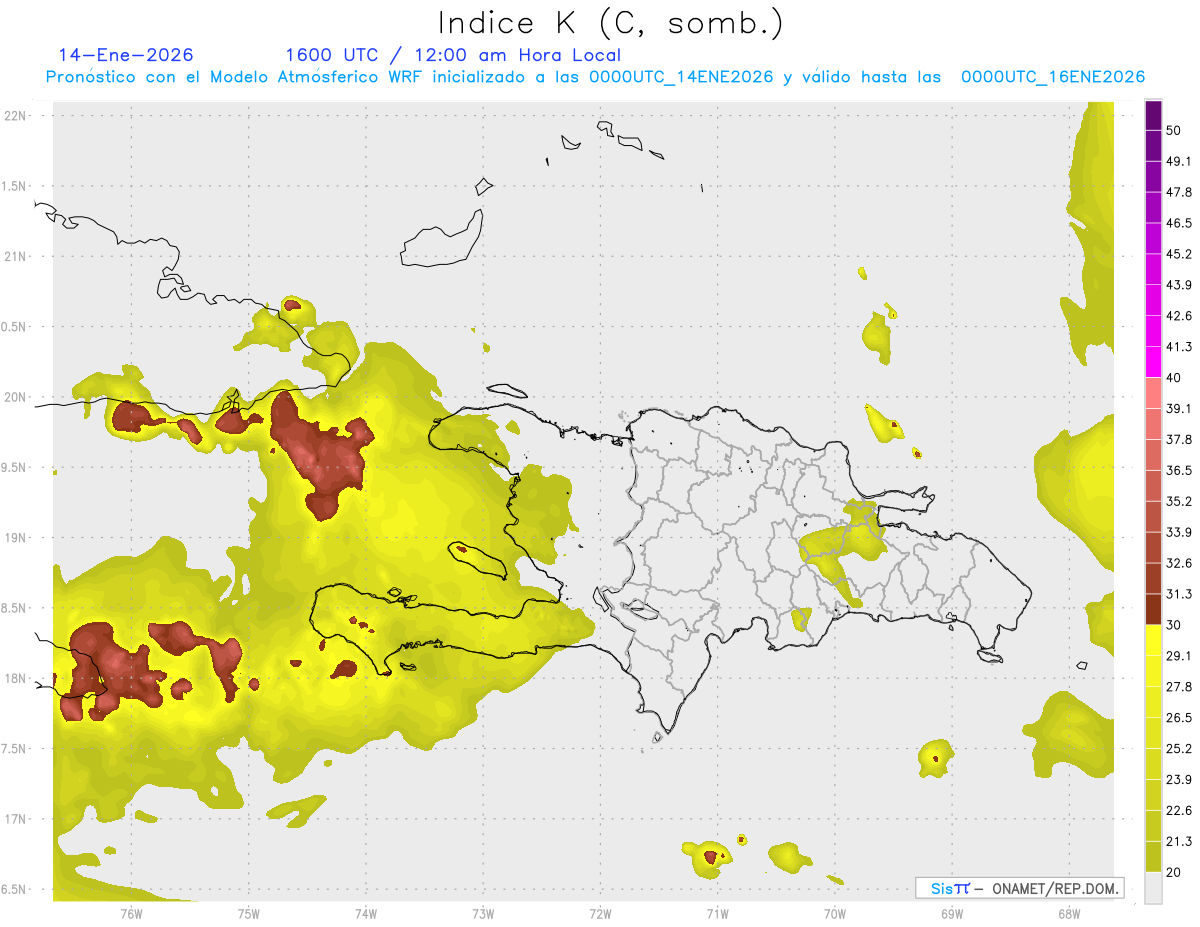Click the time label "1600 UTC / 12:00 am Hora Local"

point(453,55)
